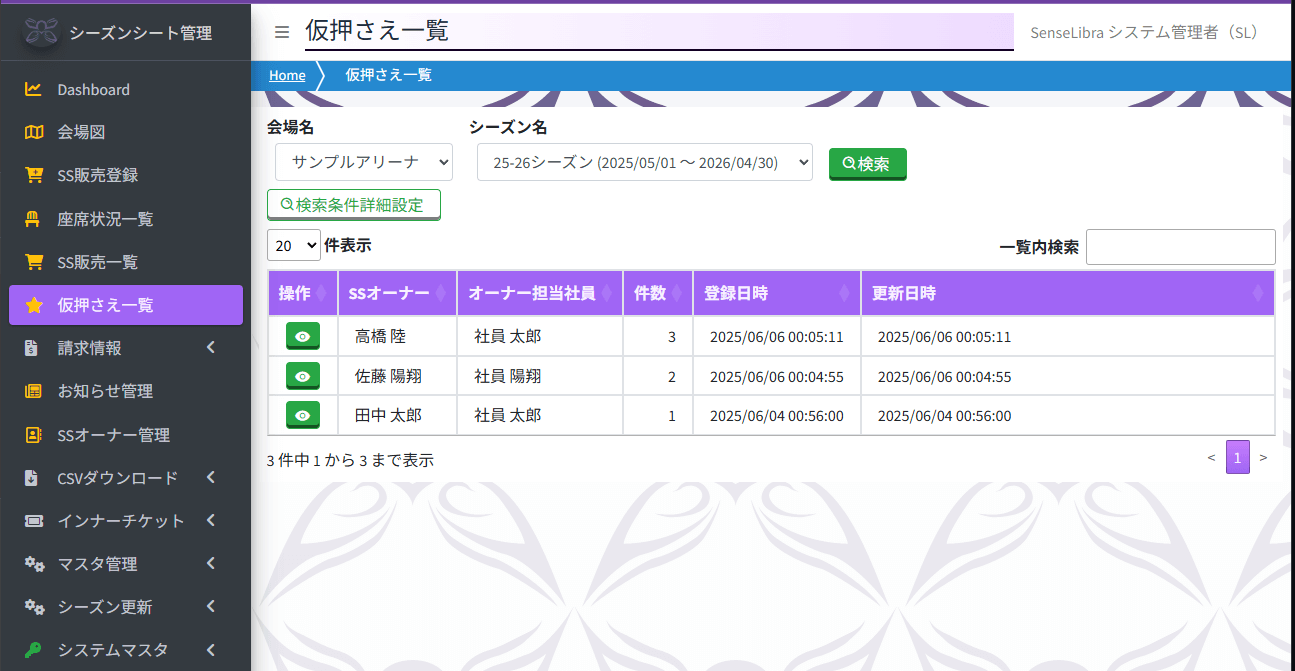Open the 会場名 venue dropdown

(x=363, y=161)
